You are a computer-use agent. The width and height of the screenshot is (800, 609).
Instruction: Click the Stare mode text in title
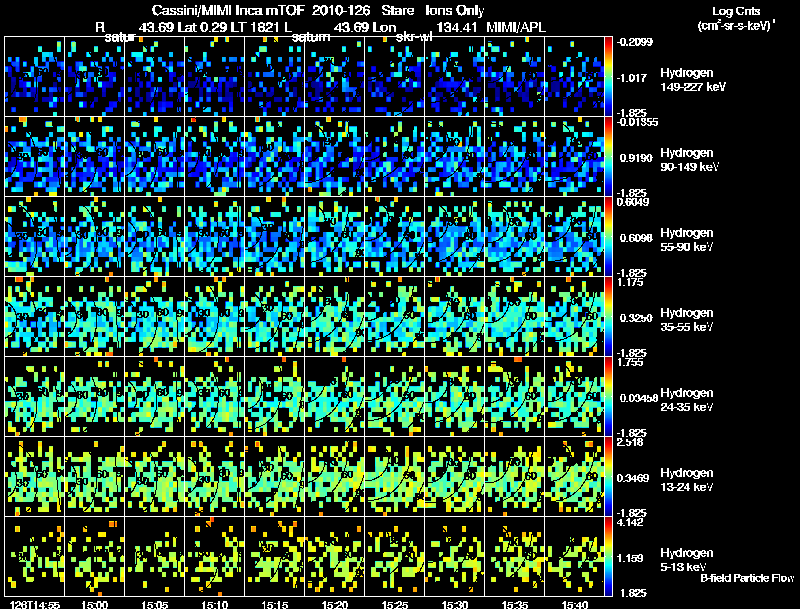point(398,10)
